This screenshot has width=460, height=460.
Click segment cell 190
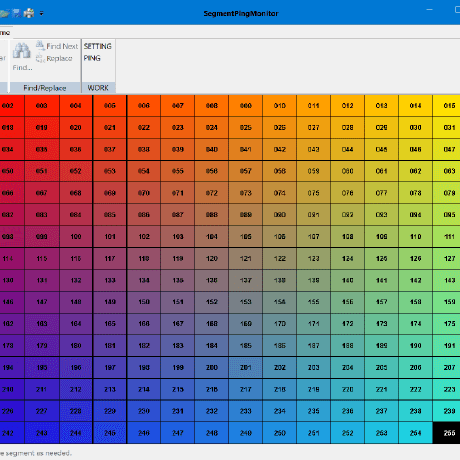pos(415,346)
